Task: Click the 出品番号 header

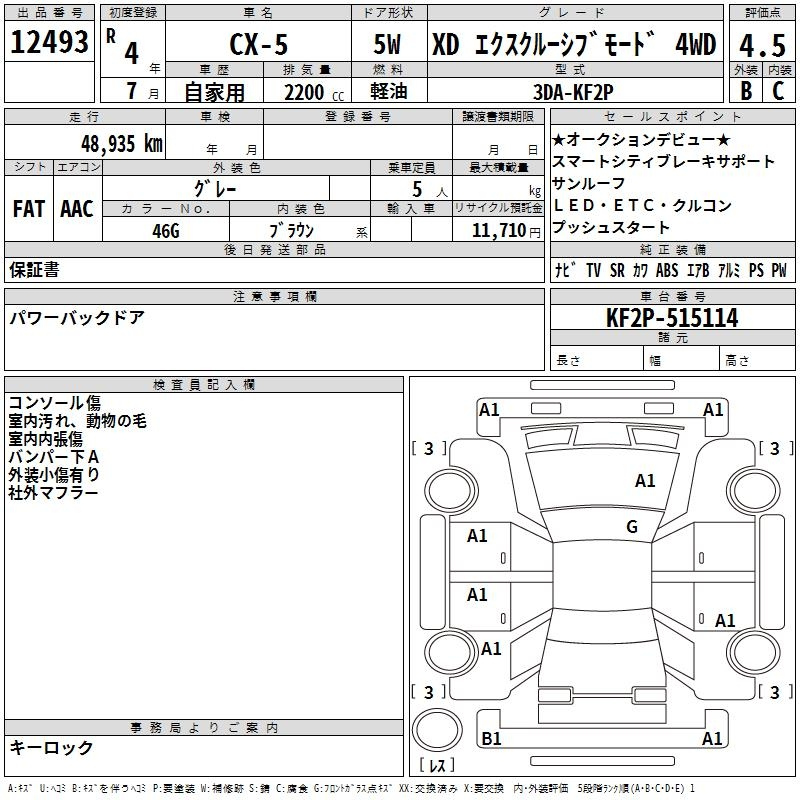Action: click(49, 13)
